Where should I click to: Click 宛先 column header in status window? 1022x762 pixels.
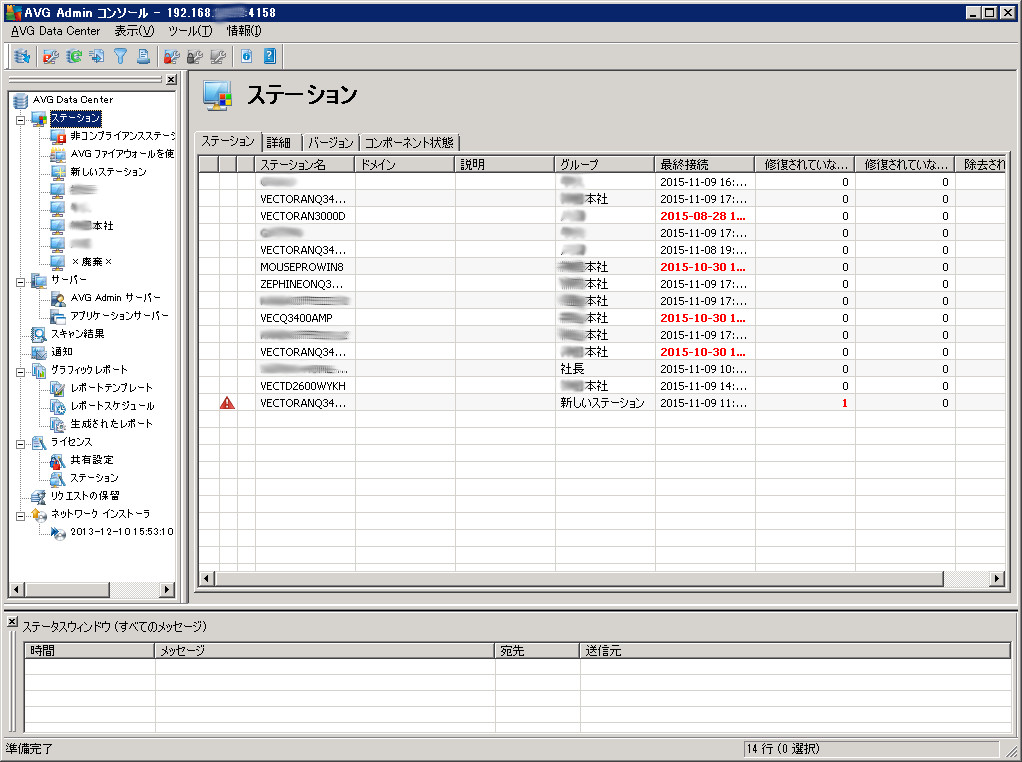click(537, 651)
